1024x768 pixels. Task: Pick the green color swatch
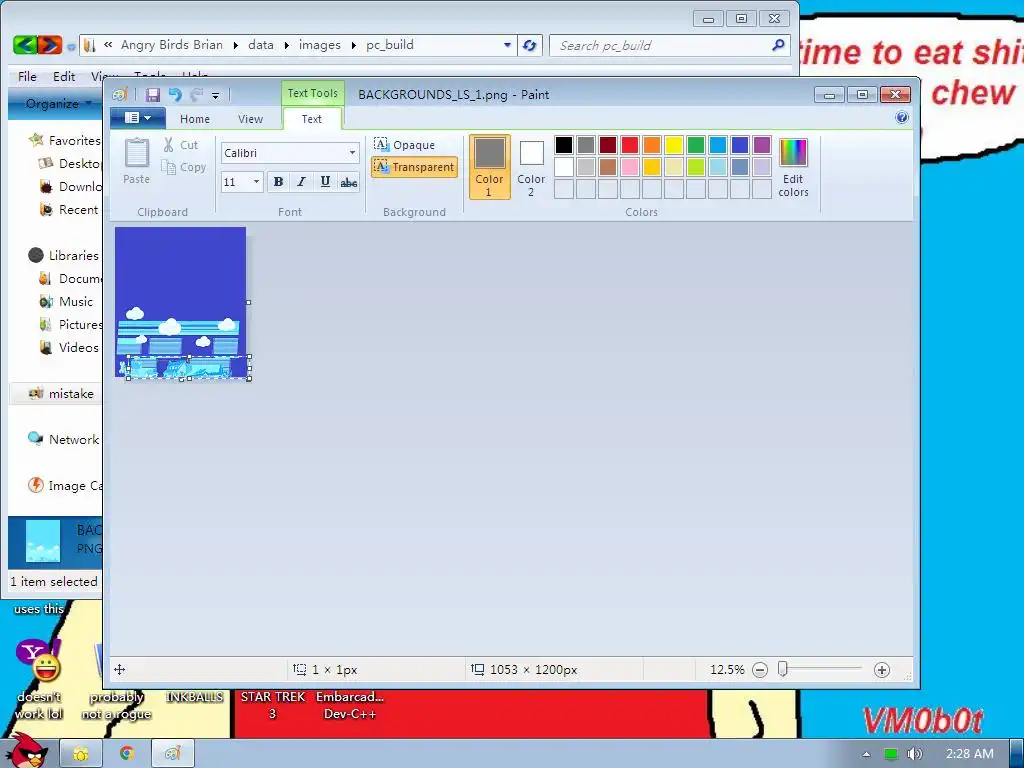coord(696,144)
